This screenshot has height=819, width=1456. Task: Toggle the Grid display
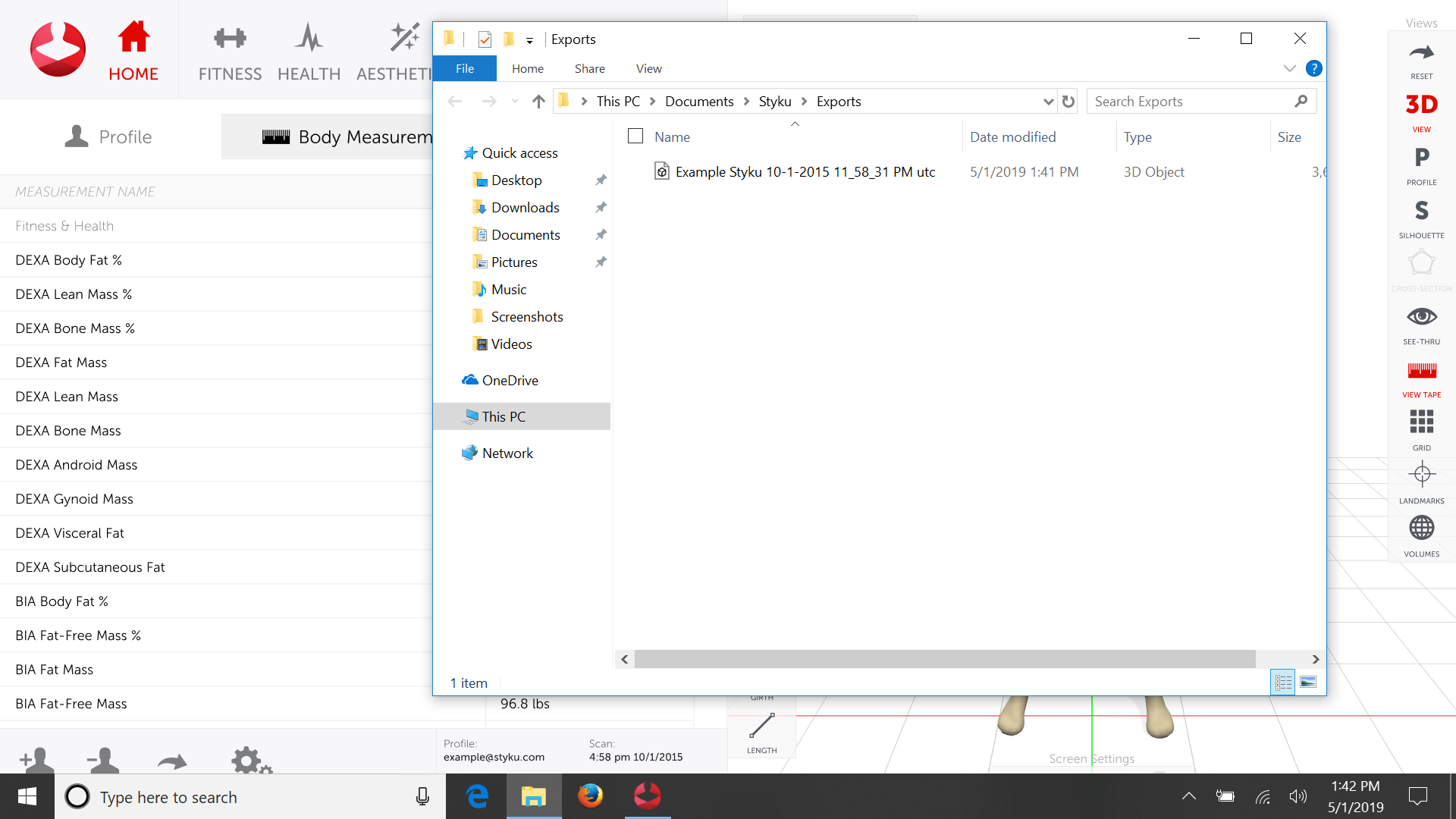pos(1421,422)
